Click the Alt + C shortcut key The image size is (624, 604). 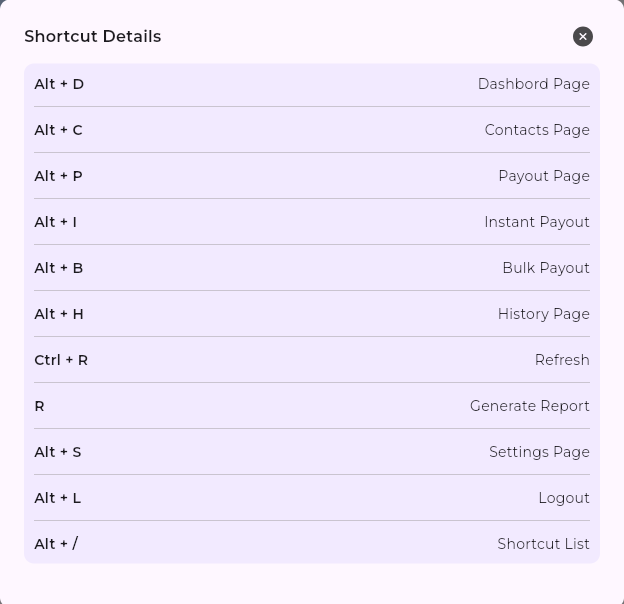pos(58,130)
